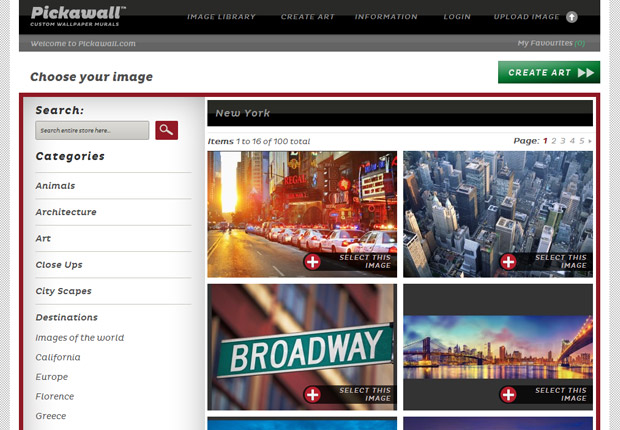Click plus icon on Times Square image
This screenshot has width=620, height=430.
tap(312, 262)
